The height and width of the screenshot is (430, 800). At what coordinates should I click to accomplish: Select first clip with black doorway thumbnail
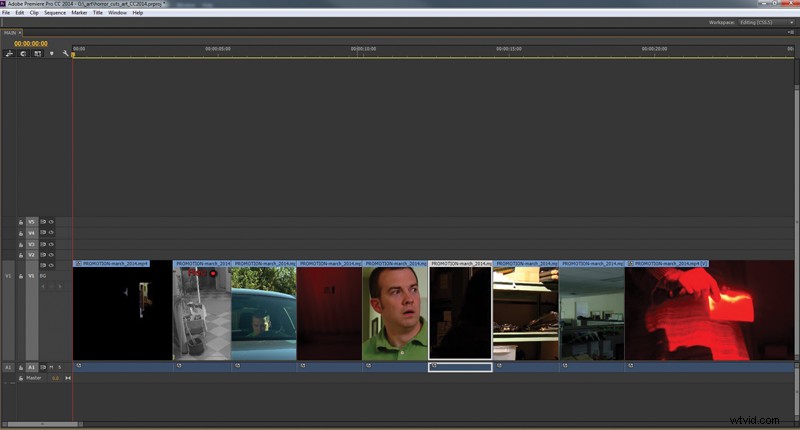point(122,310)
